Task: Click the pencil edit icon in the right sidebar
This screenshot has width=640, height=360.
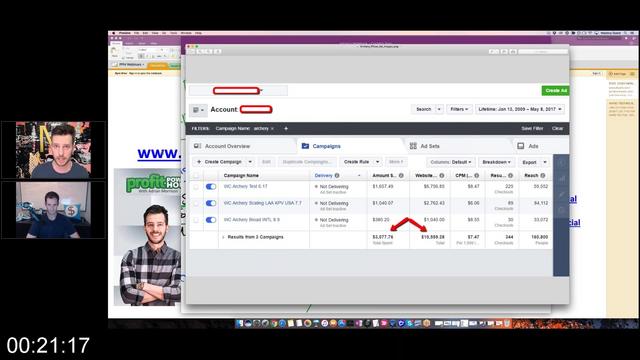Action: (562, 195)
